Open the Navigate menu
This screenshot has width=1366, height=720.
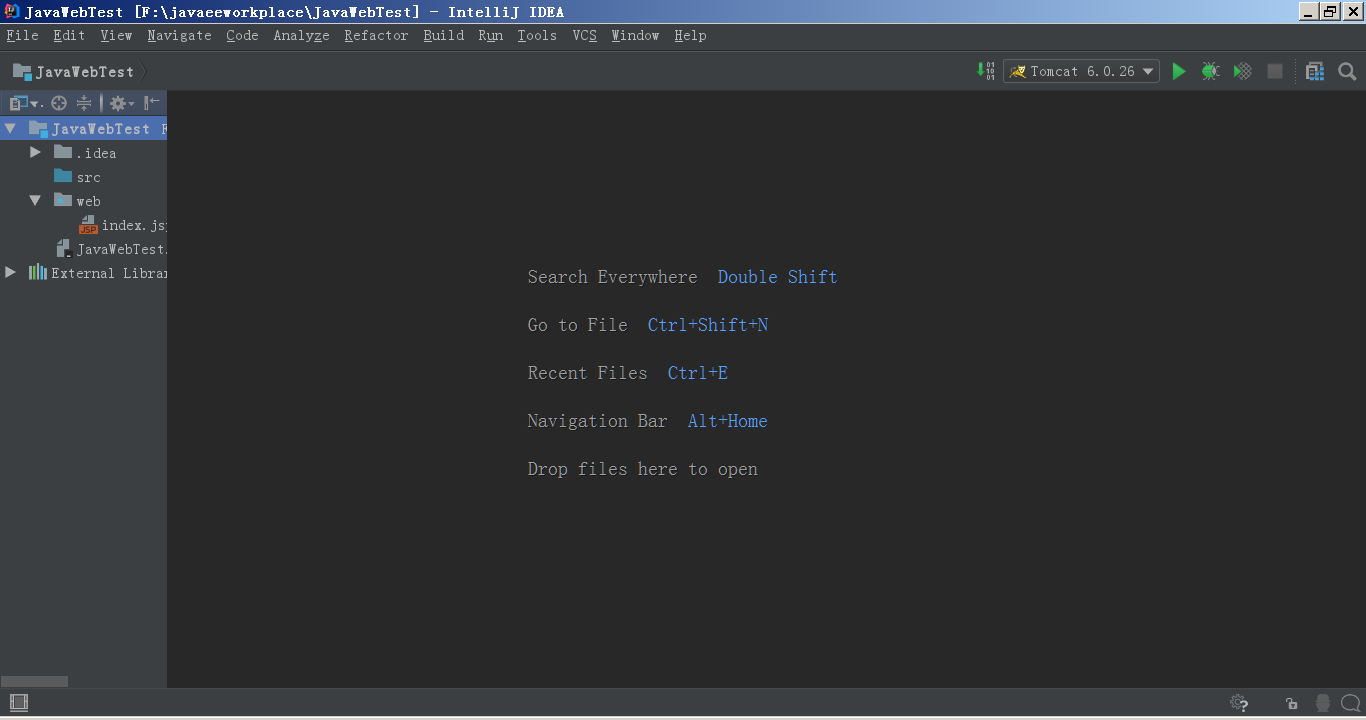(179, 35)
